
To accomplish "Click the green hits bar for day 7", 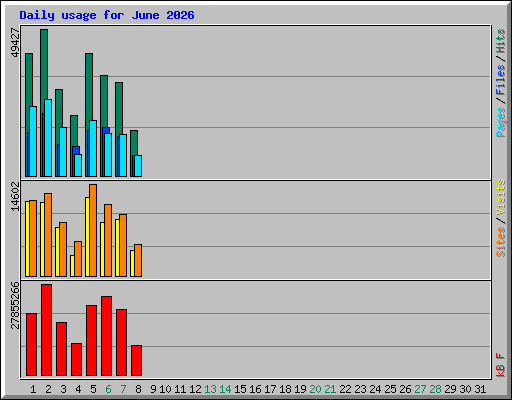I will tap(119, 108).
